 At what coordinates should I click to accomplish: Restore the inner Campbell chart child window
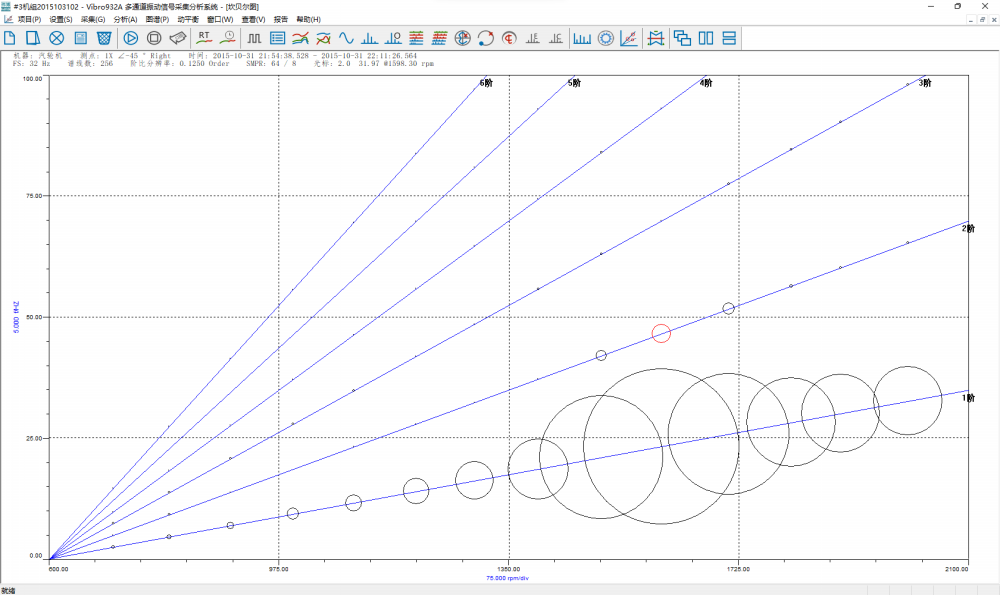(x=982, y=20)
